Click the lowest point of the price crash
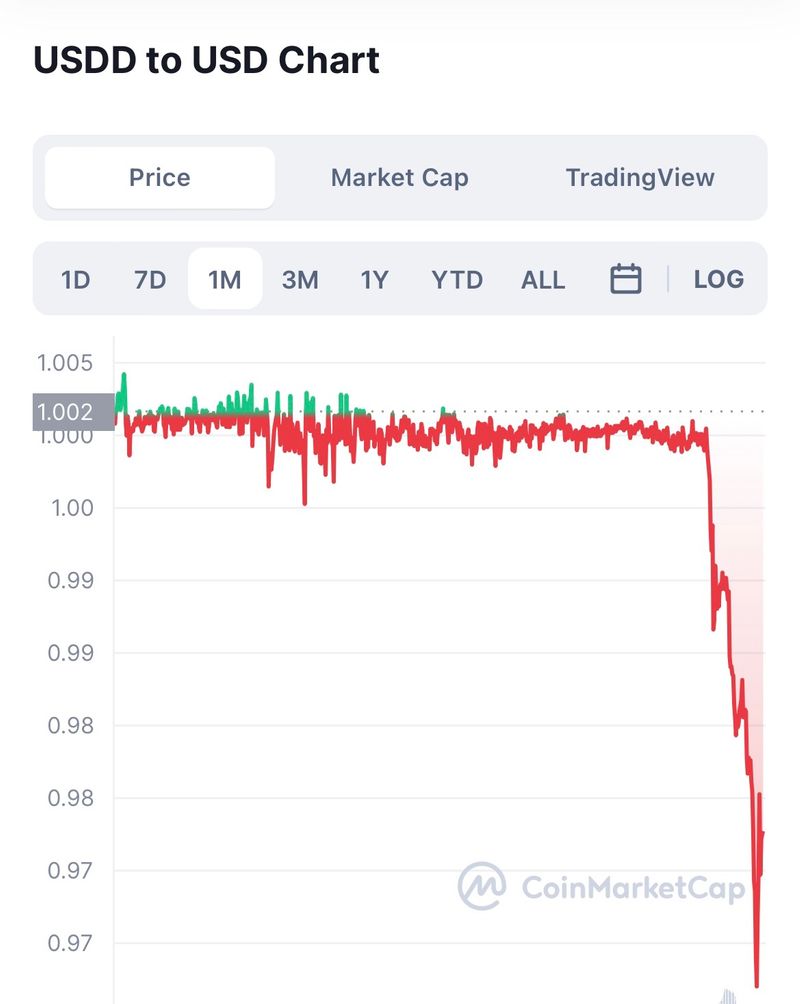The width and height of the screenshot is (800, 1004). click(756, 984)
